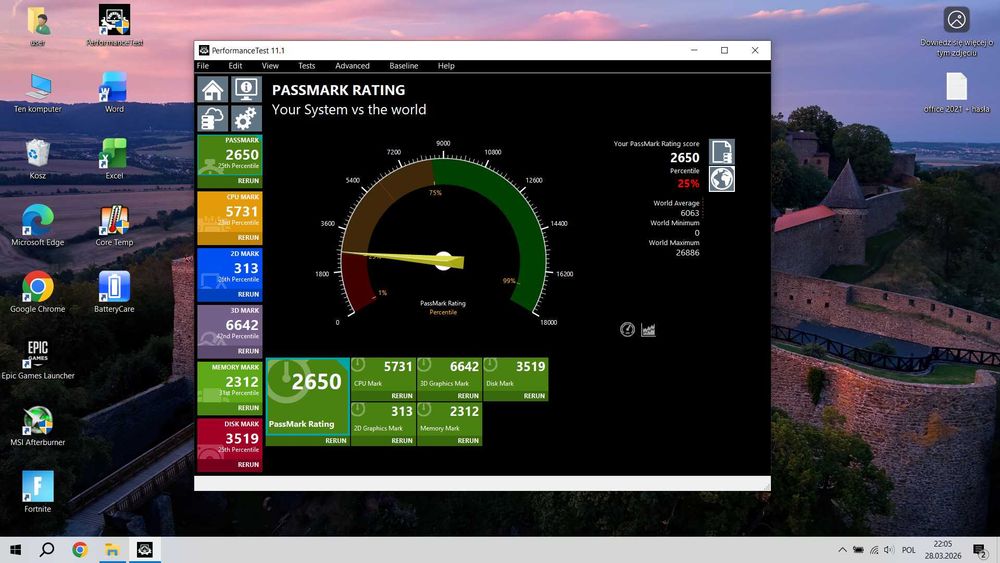Select the distribution chart view icon
Screen dimensions: 1000x563
click(x=649, y=330)
